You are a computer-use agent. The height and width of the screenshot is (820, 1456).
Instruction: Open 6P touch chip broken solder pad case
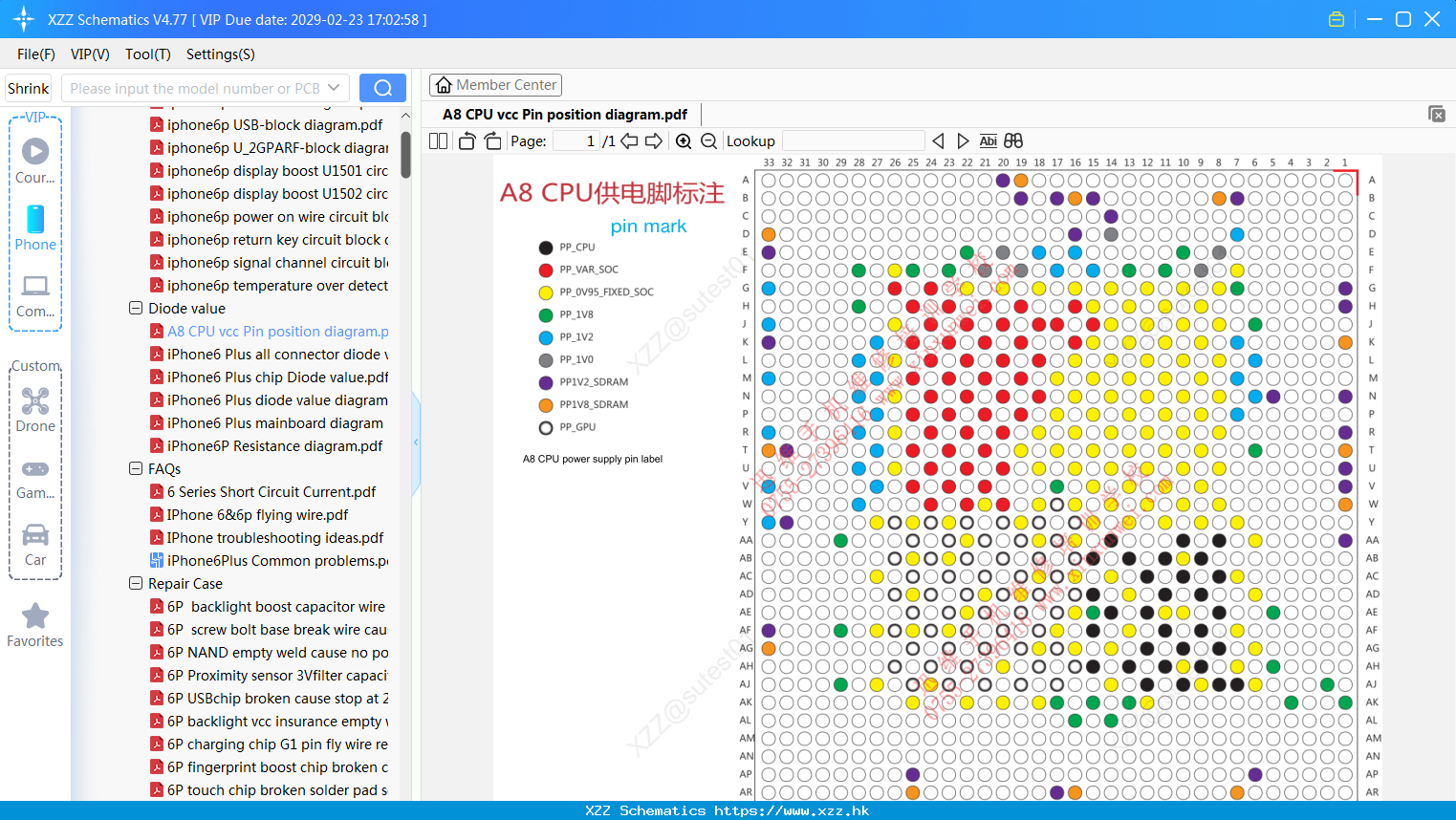(277, 789)
